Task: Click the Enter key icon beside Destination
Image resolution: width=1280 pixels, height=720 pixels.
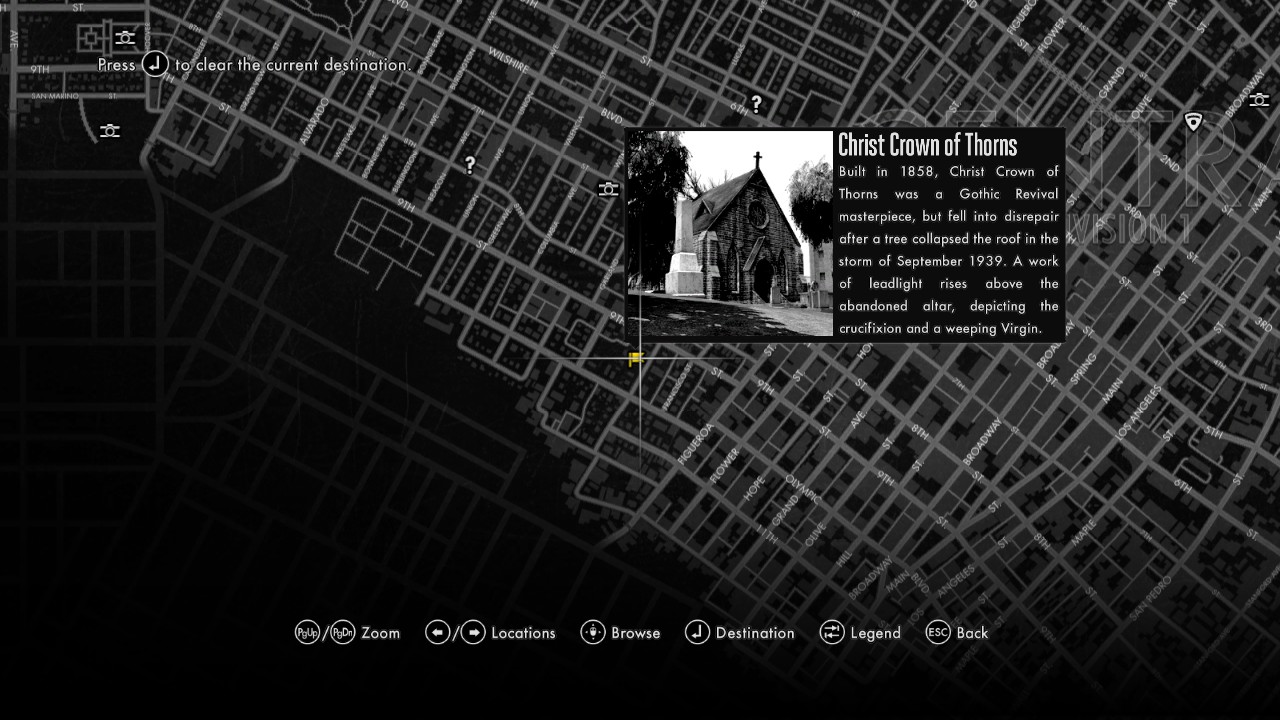Action: coord(697,632)
